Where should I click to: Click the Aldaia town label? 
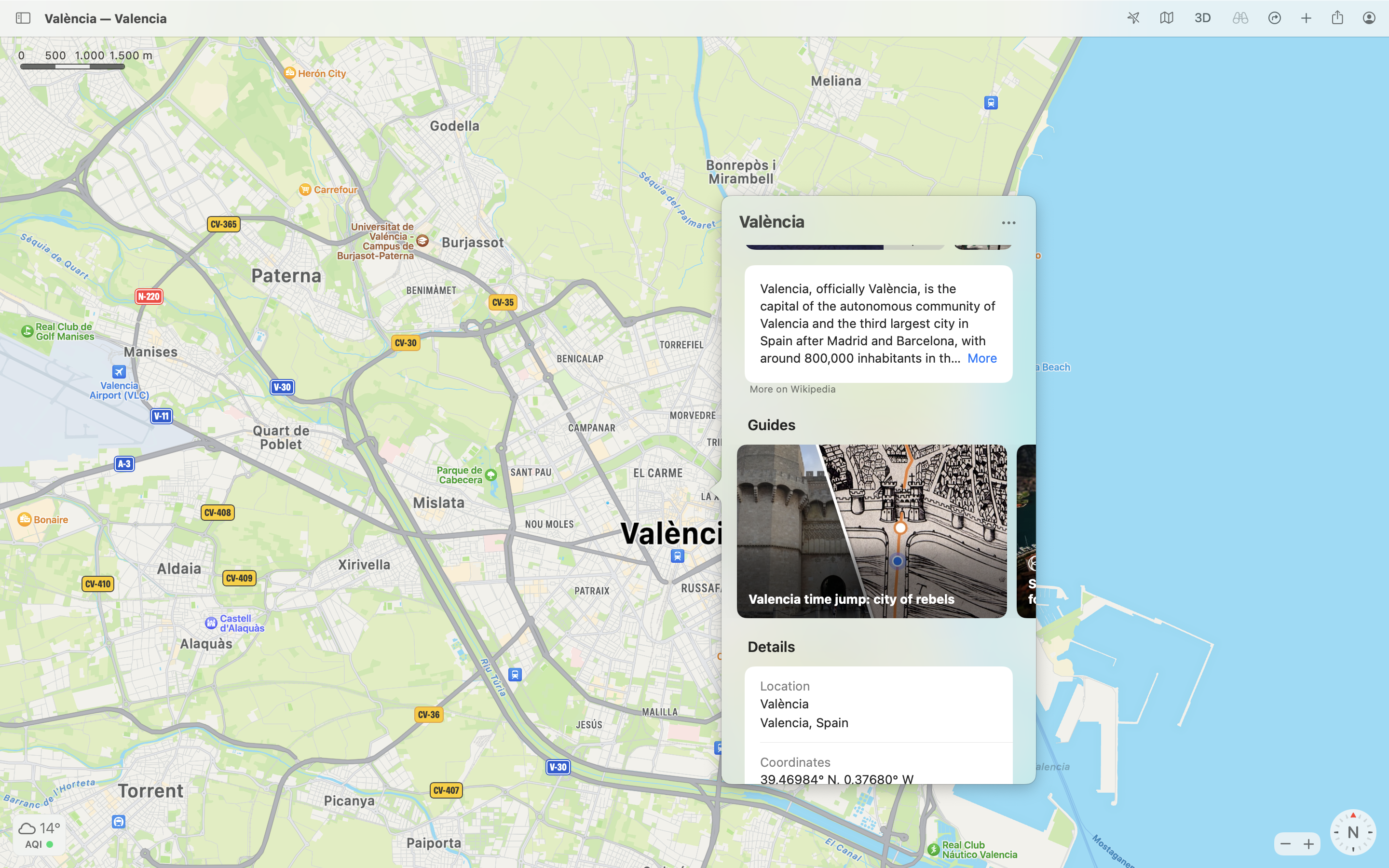click(x=179, y=569)
